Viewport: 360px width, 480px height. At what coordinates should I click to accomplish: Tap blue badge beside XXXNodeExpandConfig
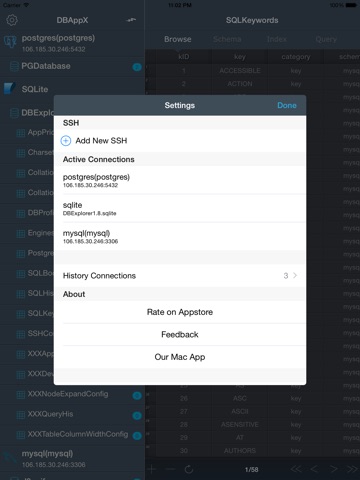point(137,396)
